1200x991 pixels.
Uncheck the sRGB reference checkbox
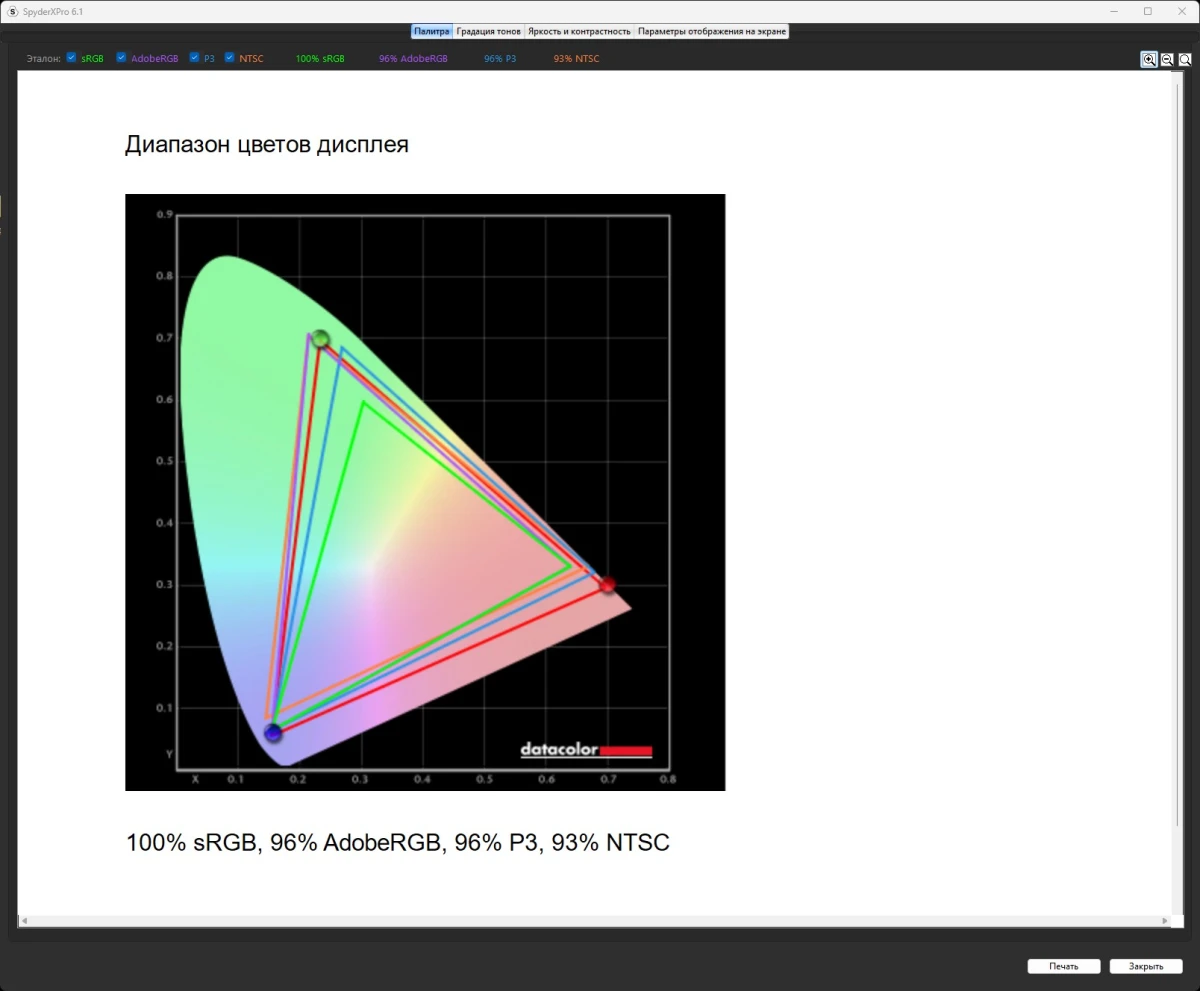point(71,58)
